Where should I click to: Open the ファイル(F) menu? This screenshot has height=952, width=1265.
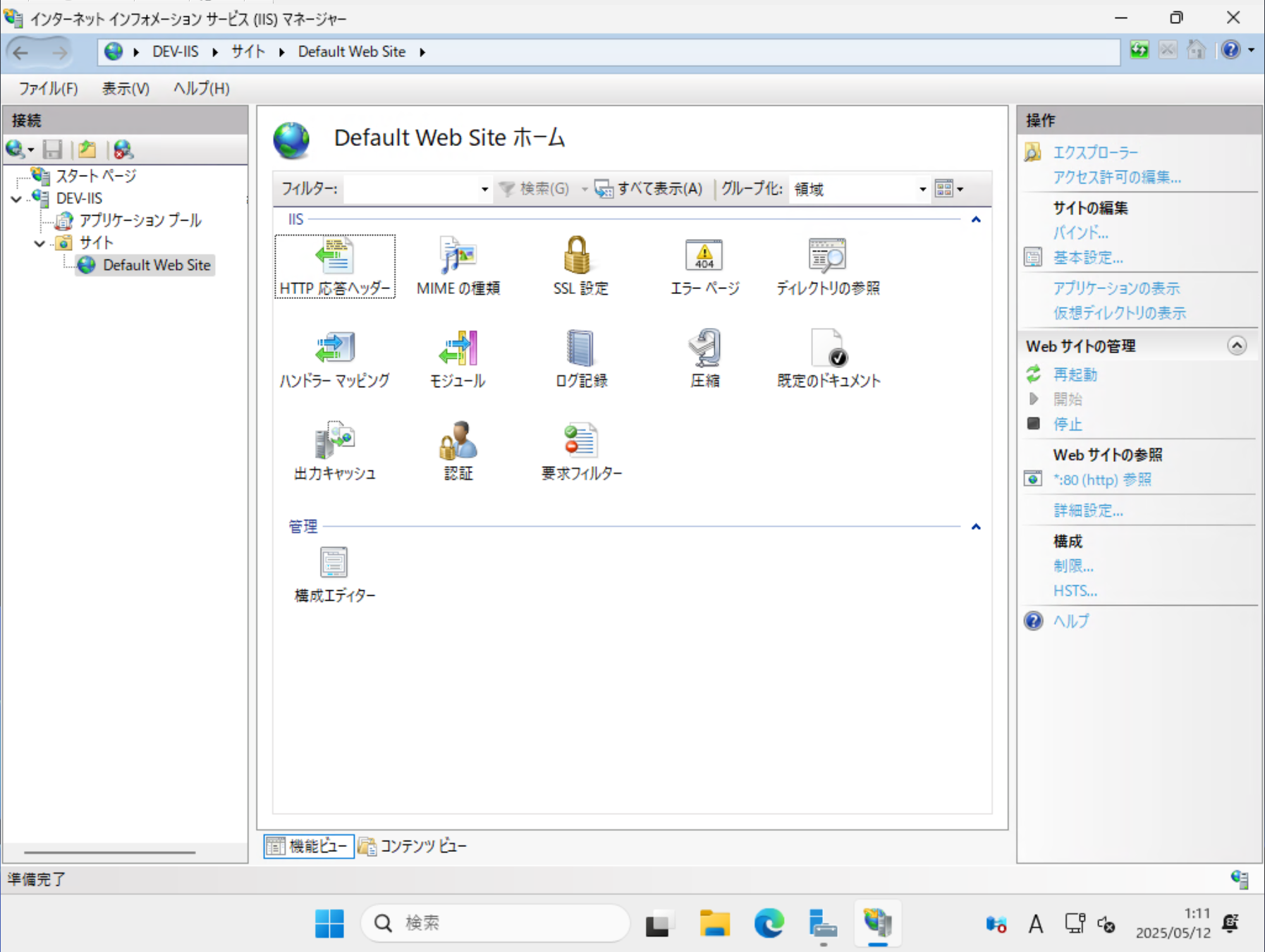[48, 89]
